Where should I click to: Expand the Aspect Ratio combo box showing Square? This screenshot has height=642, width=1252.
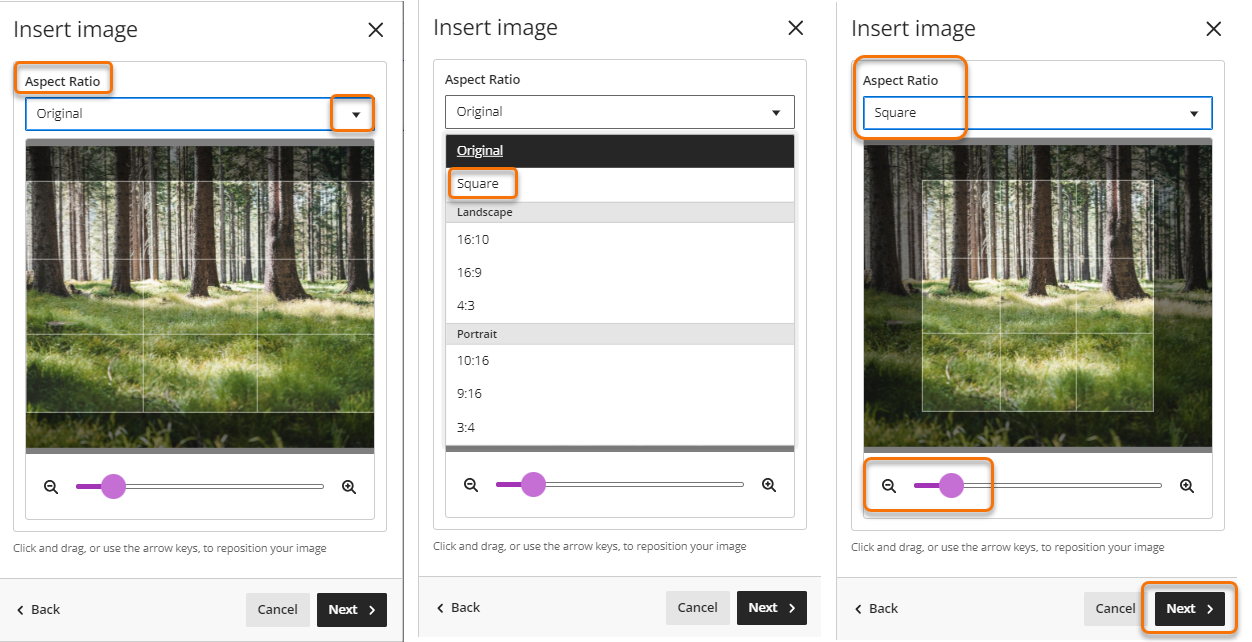tap(1037, 113)
